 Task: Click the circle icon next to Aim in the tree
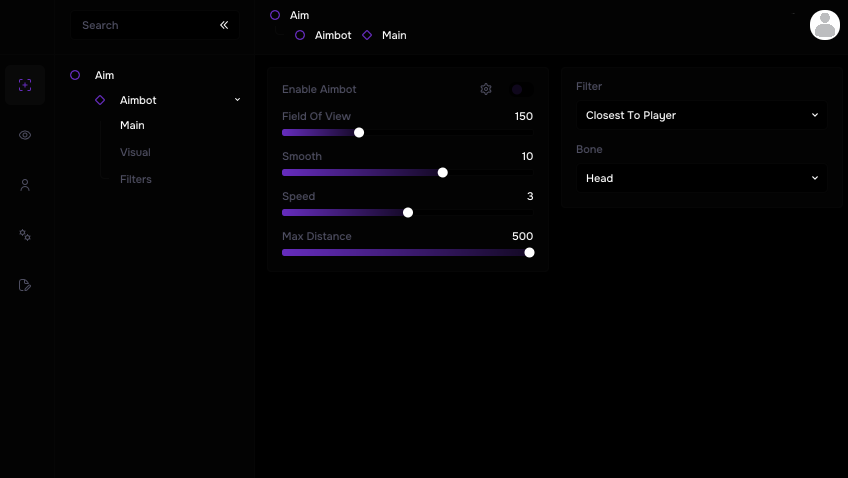click(75, 75)
